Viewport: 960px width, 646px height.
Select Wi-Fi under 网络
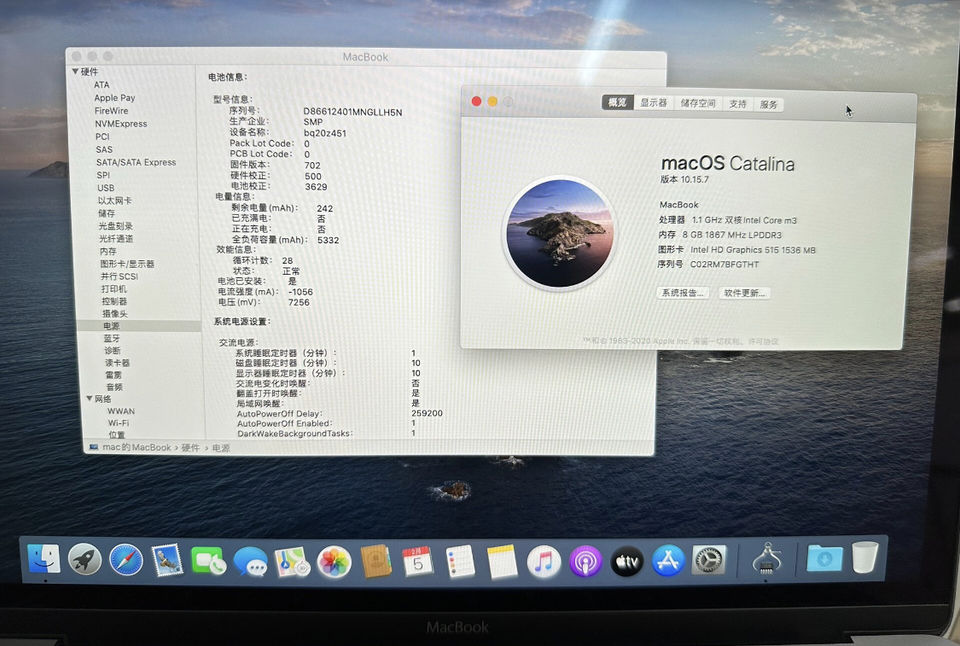(x=119, y=423)
